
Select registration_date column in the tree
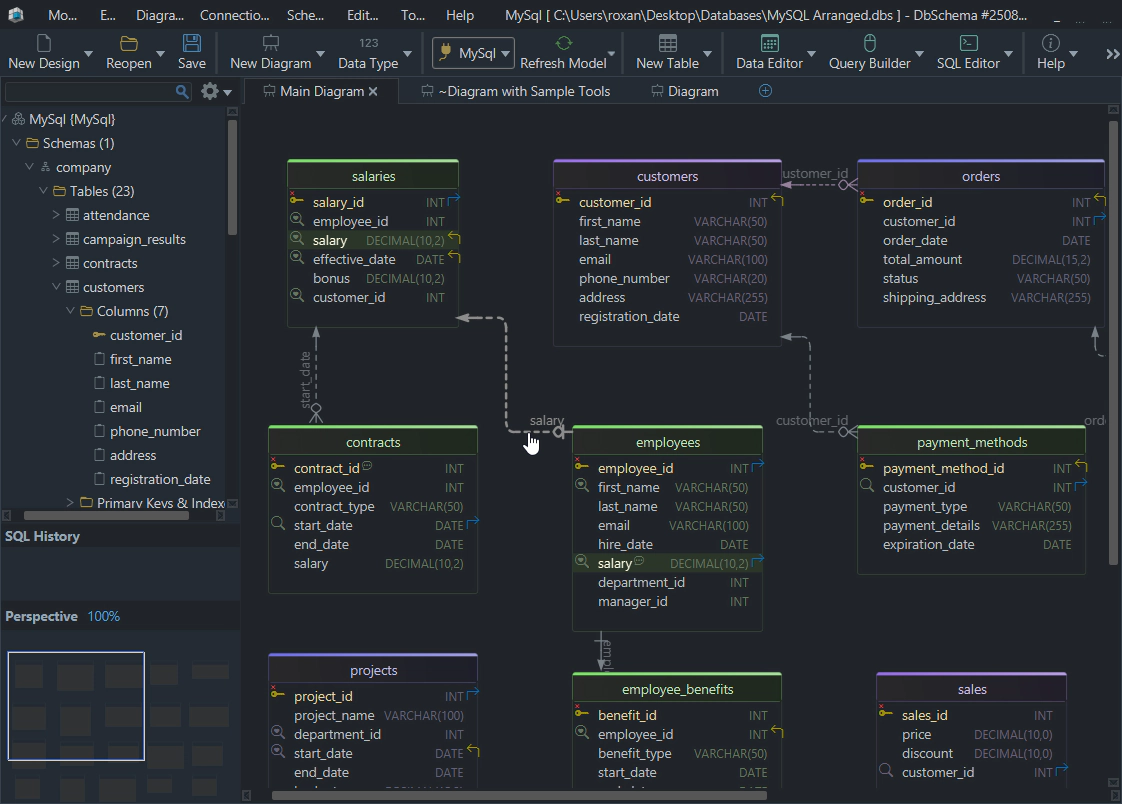160,479
